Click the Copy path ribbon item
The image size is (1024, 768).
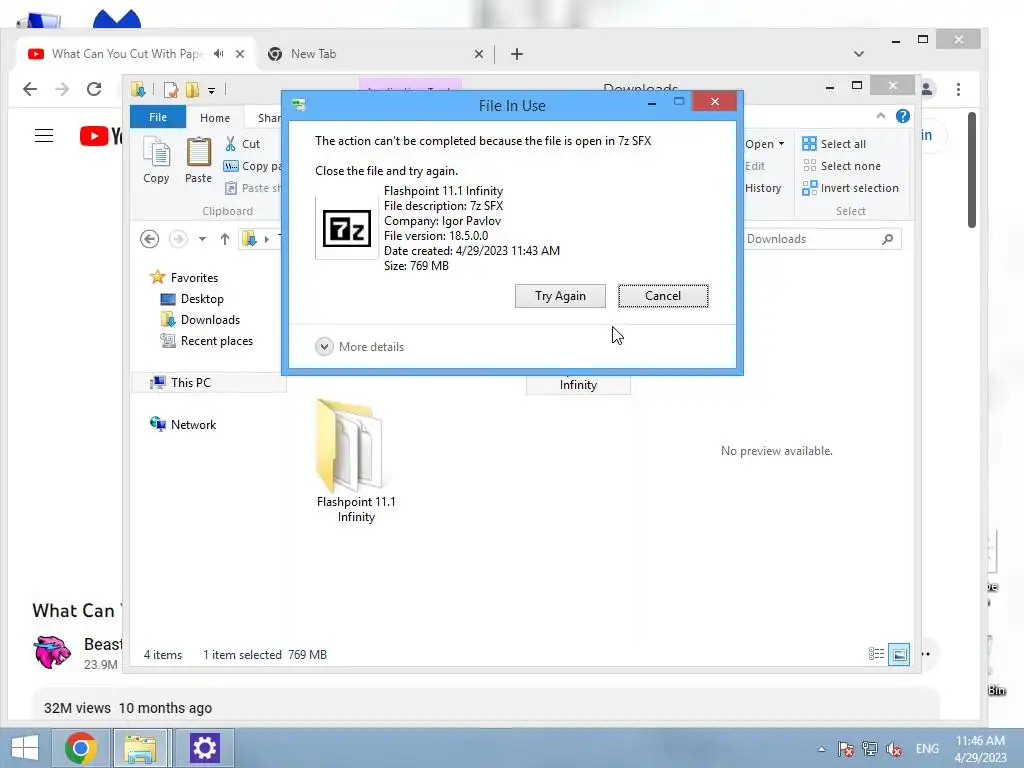pyautogui.click(x=253, y=166)
